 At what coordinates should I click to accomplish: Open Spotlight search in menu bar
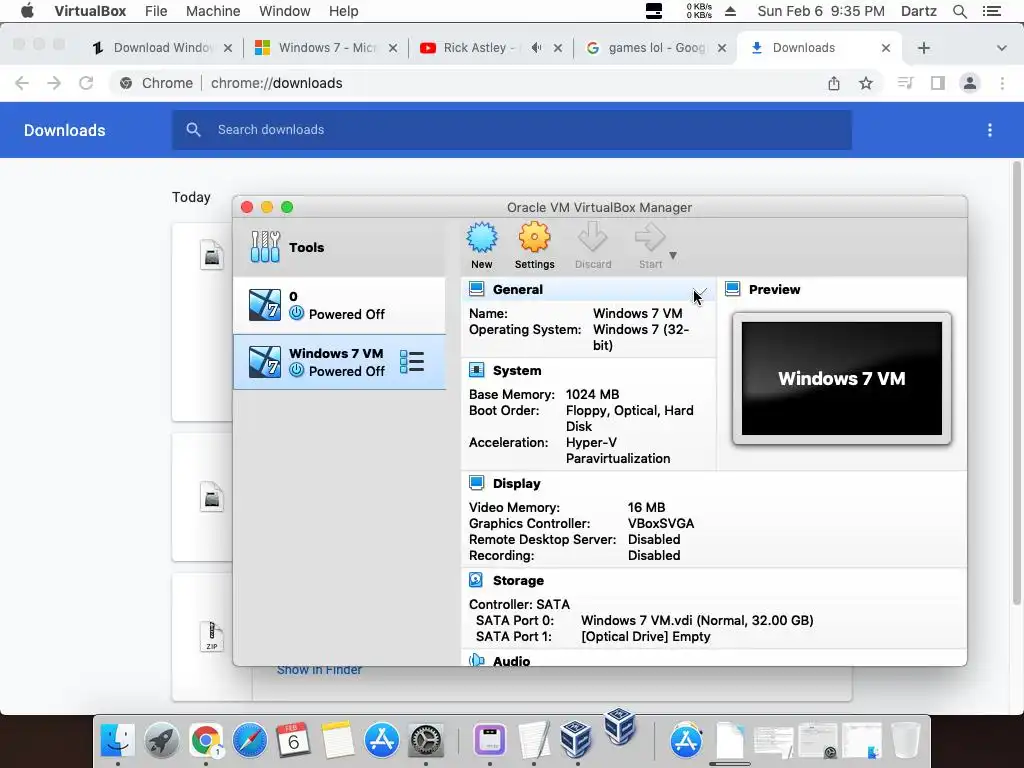[x=959, y=11]
